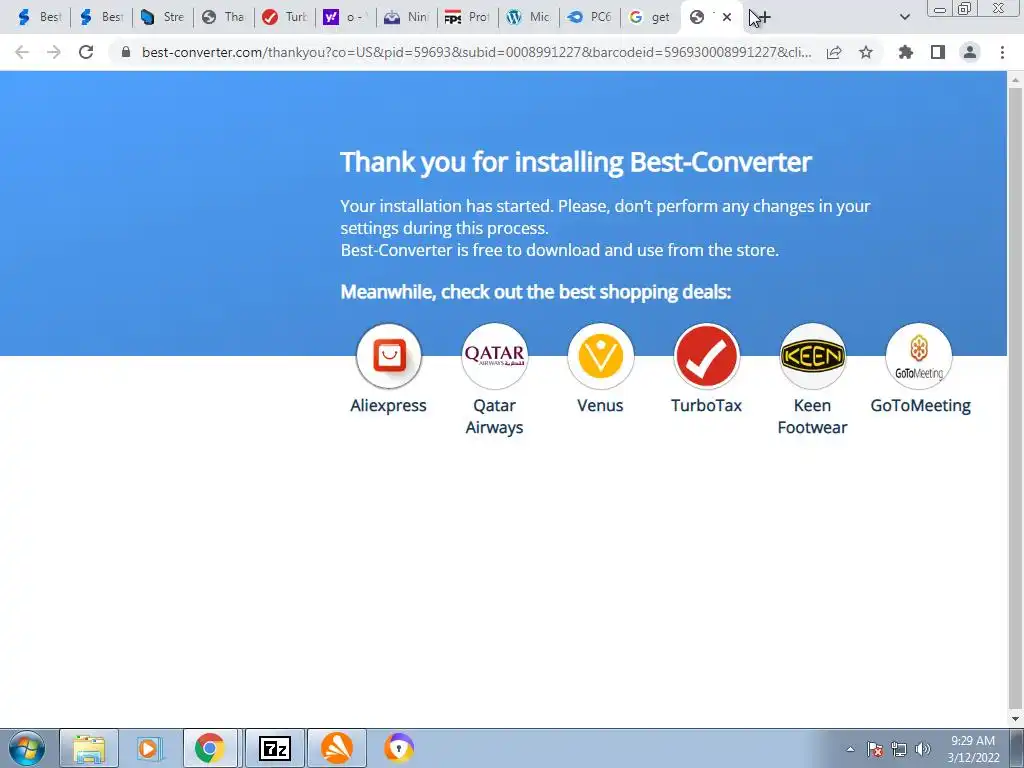Click the Venus text link
The width and height of the screenshot is (1024, 768).
click(600, 406)
